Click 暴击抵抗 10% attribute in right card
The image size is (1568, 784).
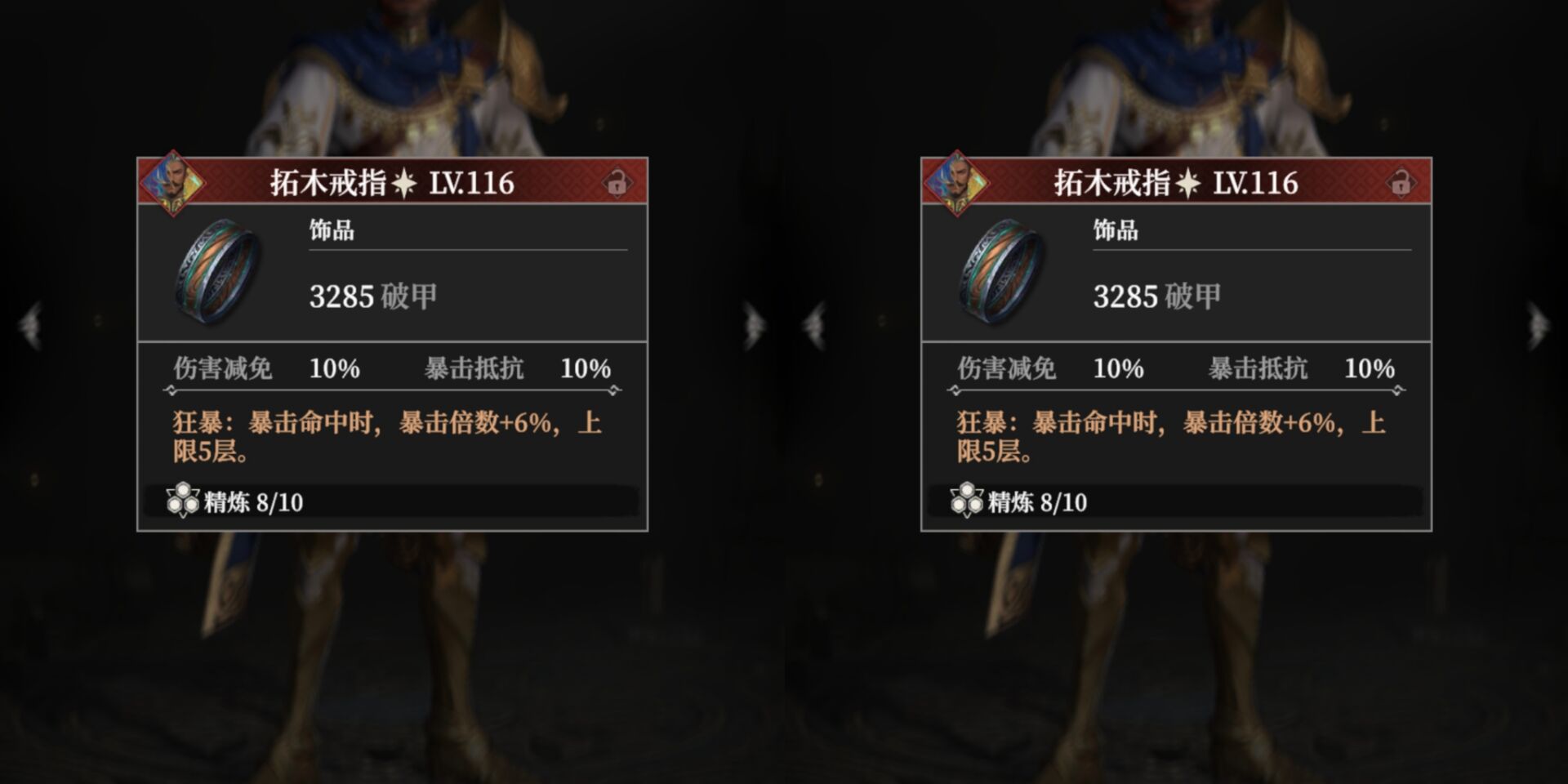coord(1302,368)
